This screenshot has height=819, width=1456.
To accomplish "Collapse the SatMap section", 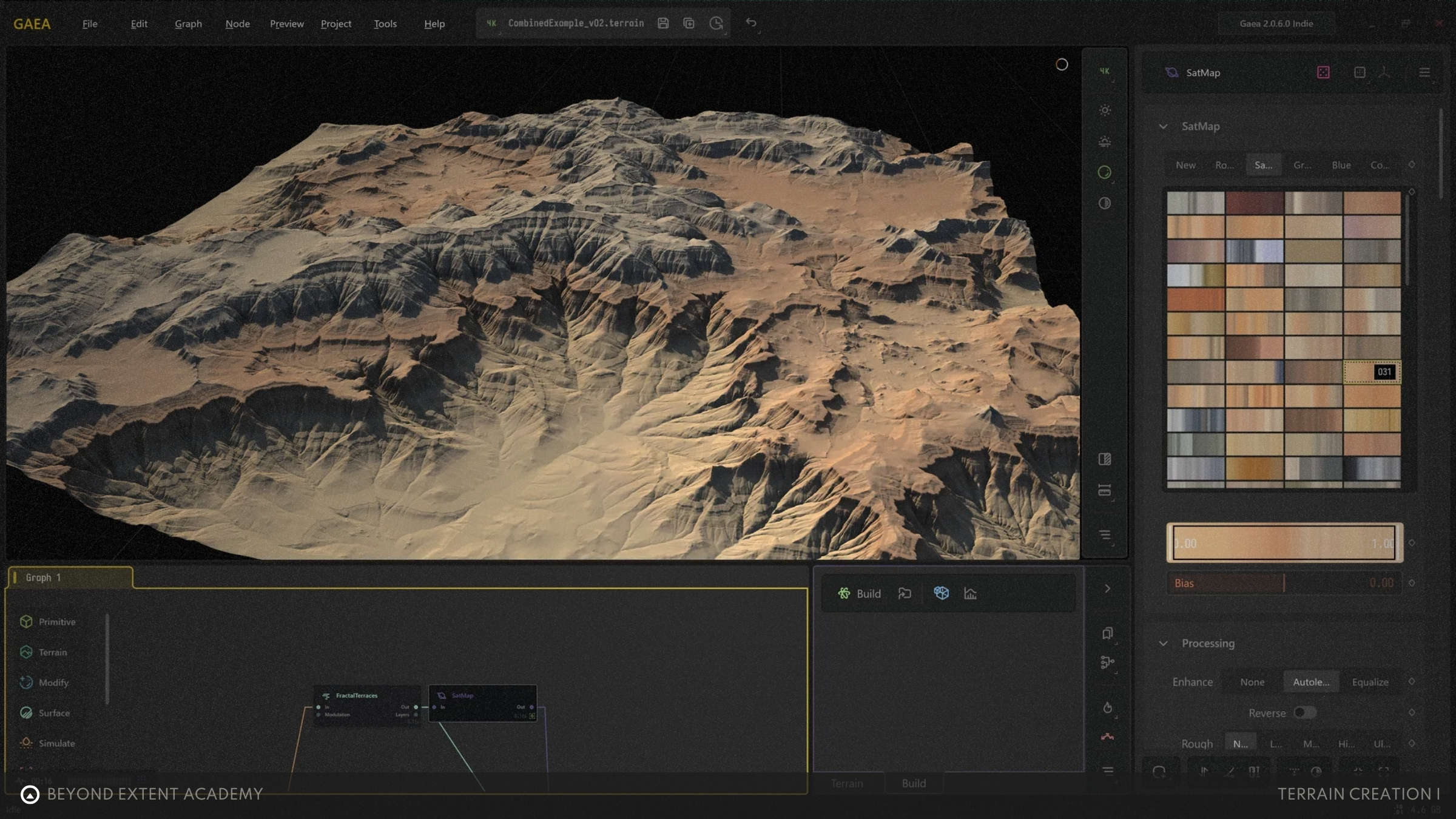I will [x=1163, y=126].
